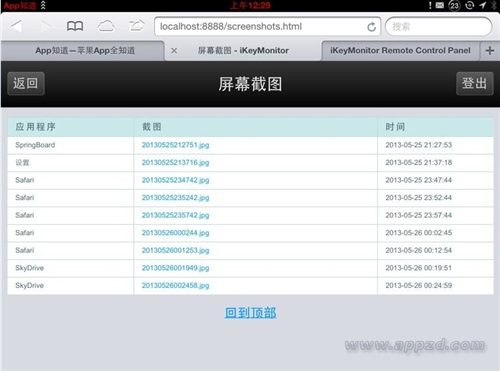
Task: Click time 2013-05-25 23:57:44
Action: 419,215
